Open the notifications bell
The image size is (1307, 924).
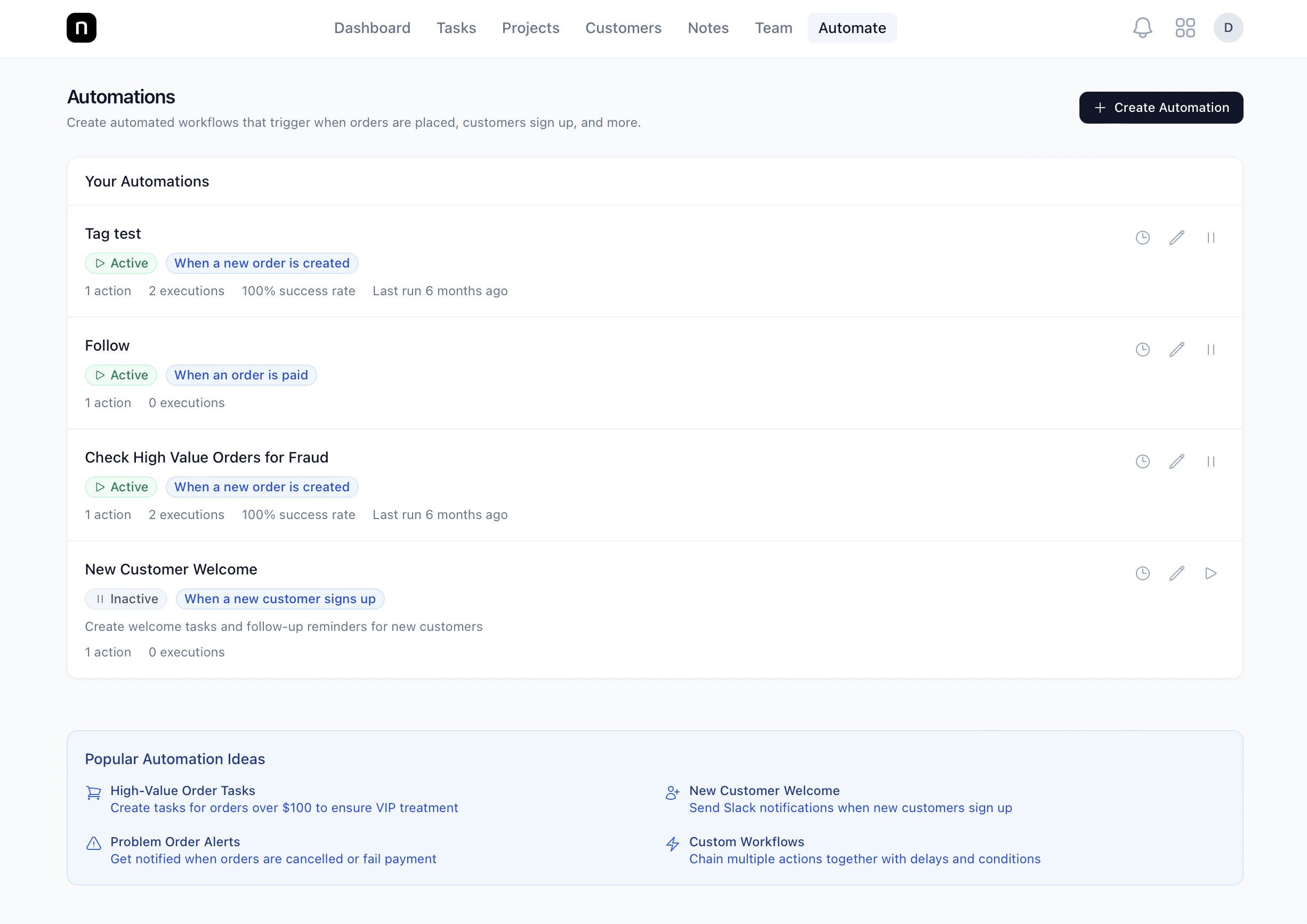tap(1142, 28)
